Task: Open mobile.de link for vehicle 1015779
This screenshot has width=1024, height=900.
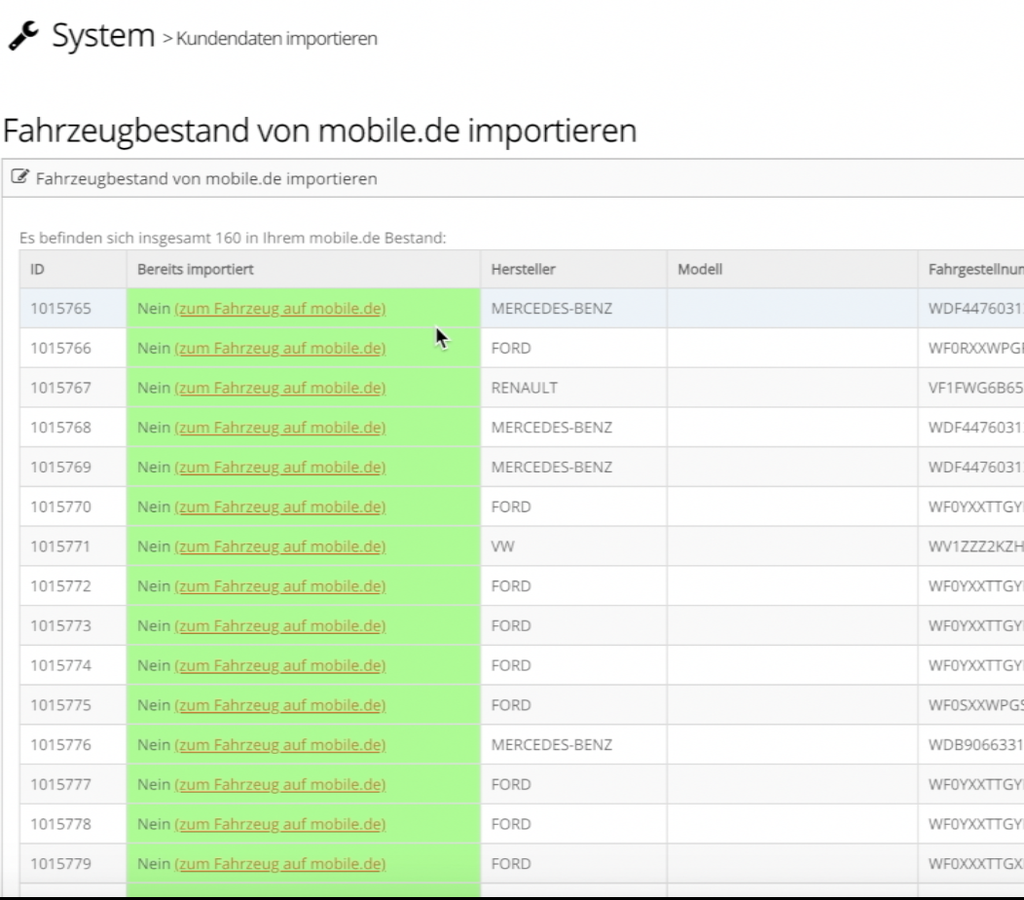Action: click(280, 863)
